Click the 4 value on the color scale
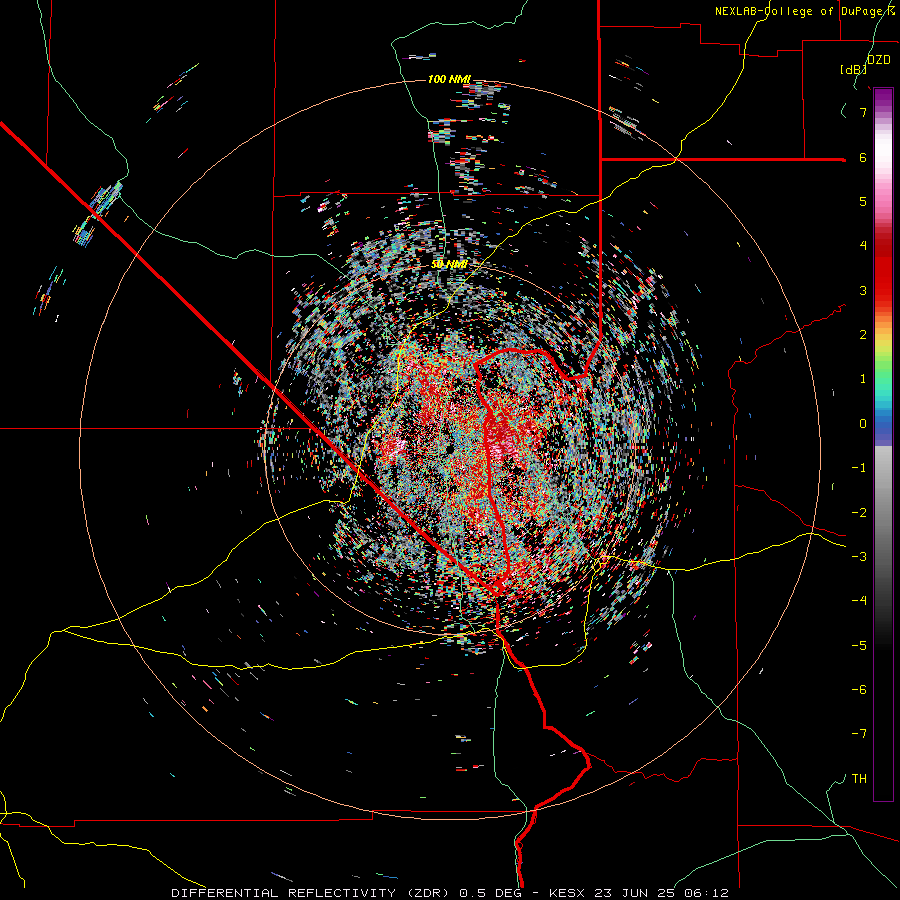 point(863,246)
